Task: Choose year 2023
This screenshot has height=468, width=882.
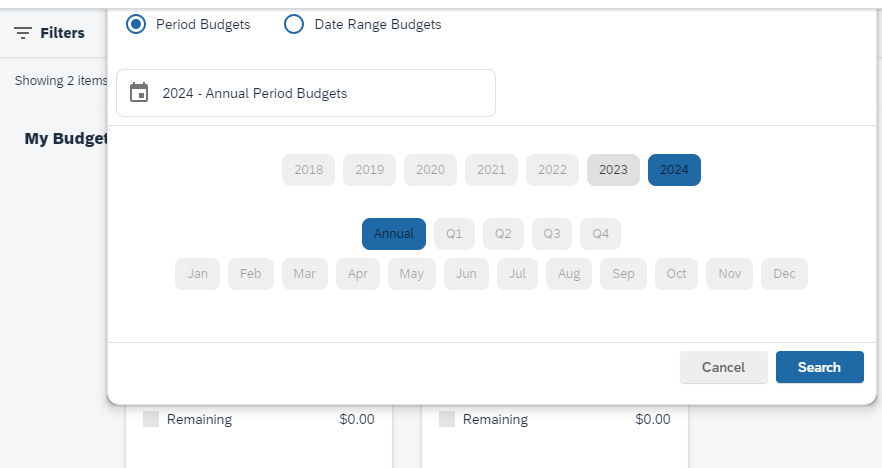Action: click(613, 170)
